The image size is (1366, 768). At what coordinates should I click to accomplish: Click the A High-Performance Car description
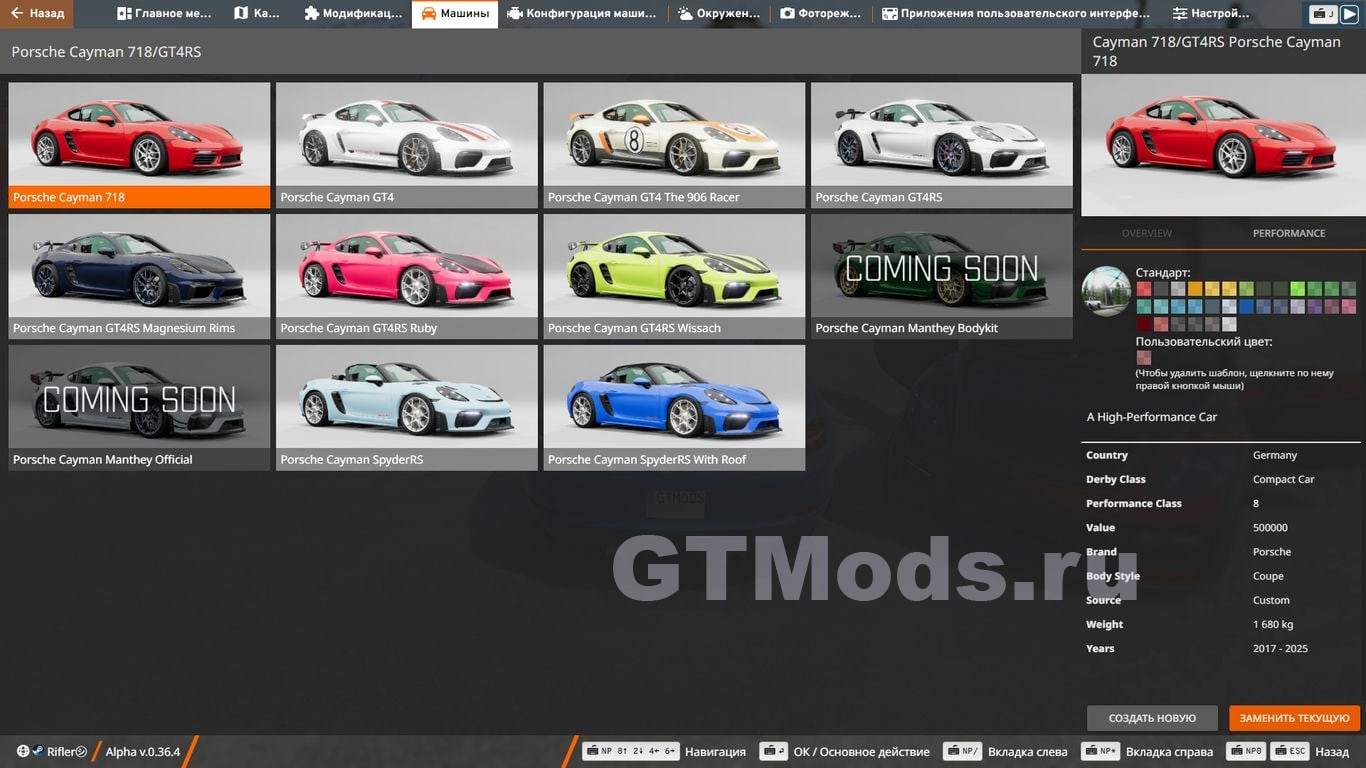click(x=1152, y=417)
